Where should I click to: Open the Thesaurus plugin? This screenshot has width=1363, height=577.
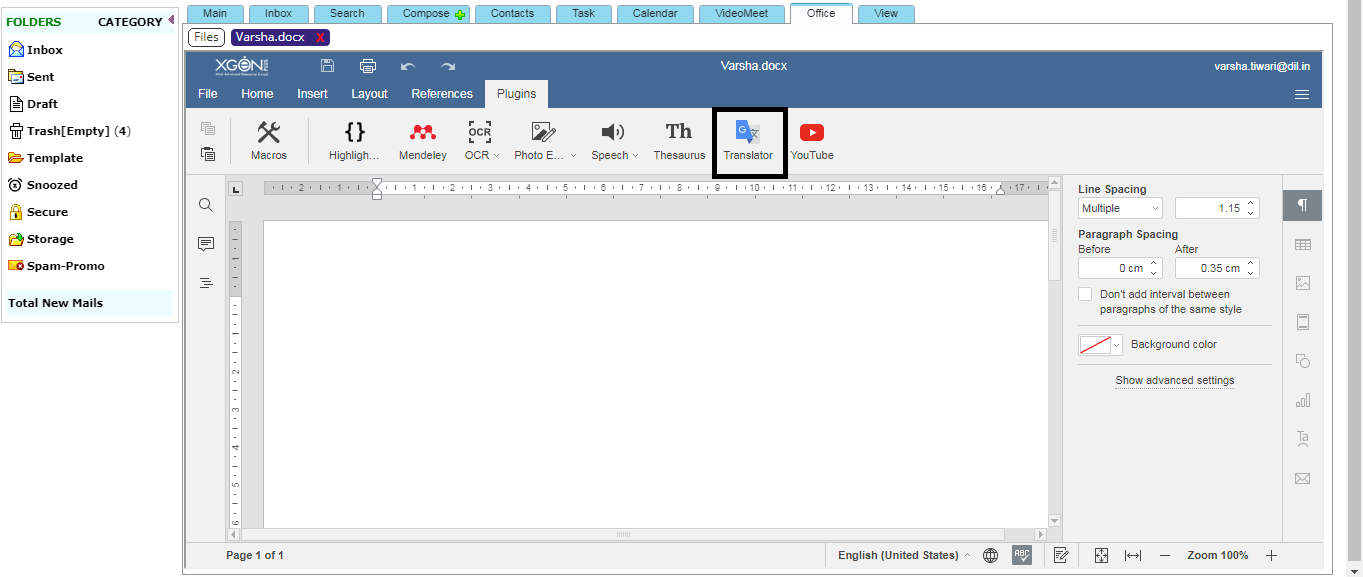tap(679, 141)
